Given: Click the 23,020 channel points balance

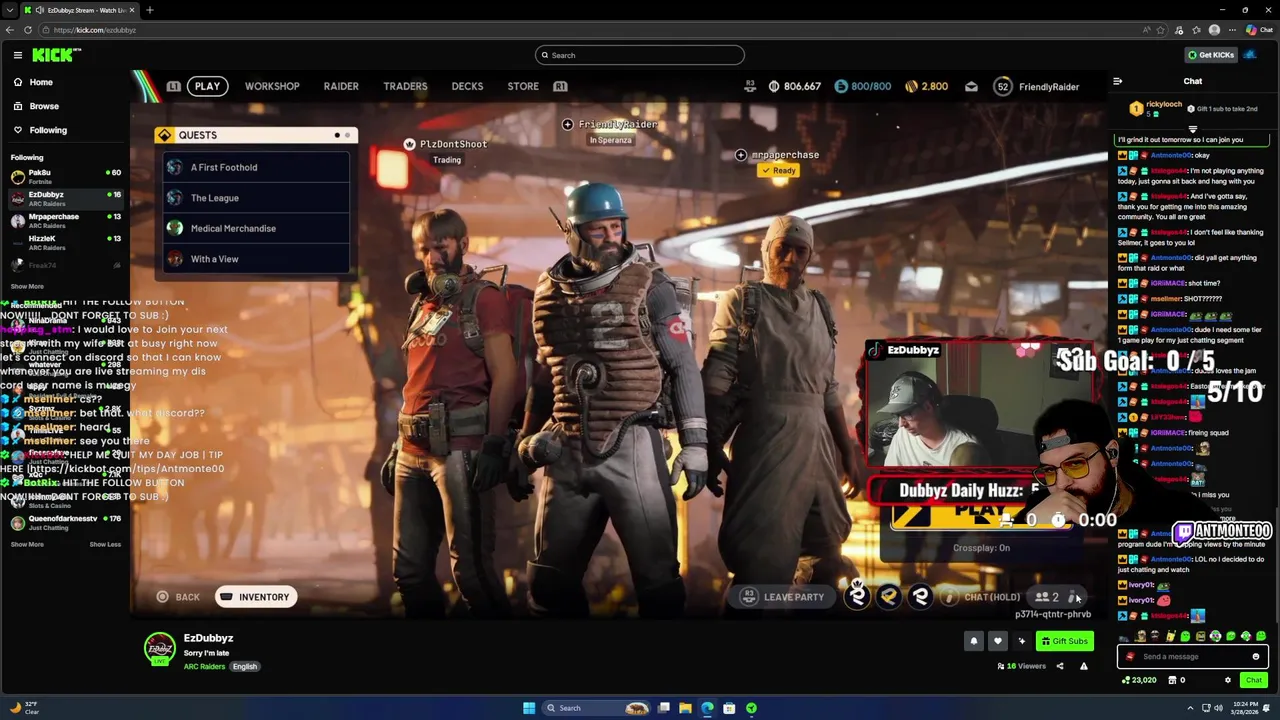Looking at the screenshot, I should point(1138,680).
